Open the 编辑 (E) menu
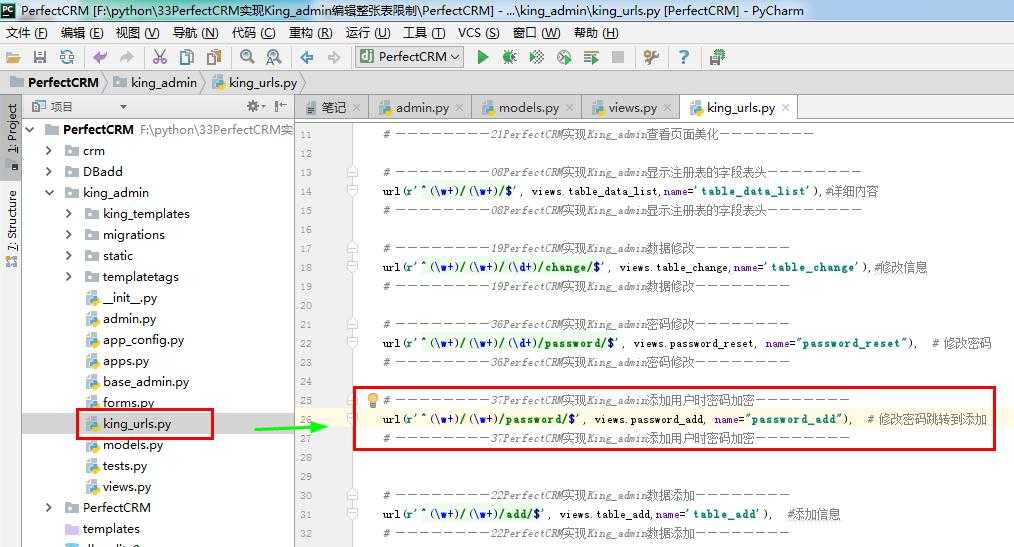The image size is (1014, 547). pos(81,32)
